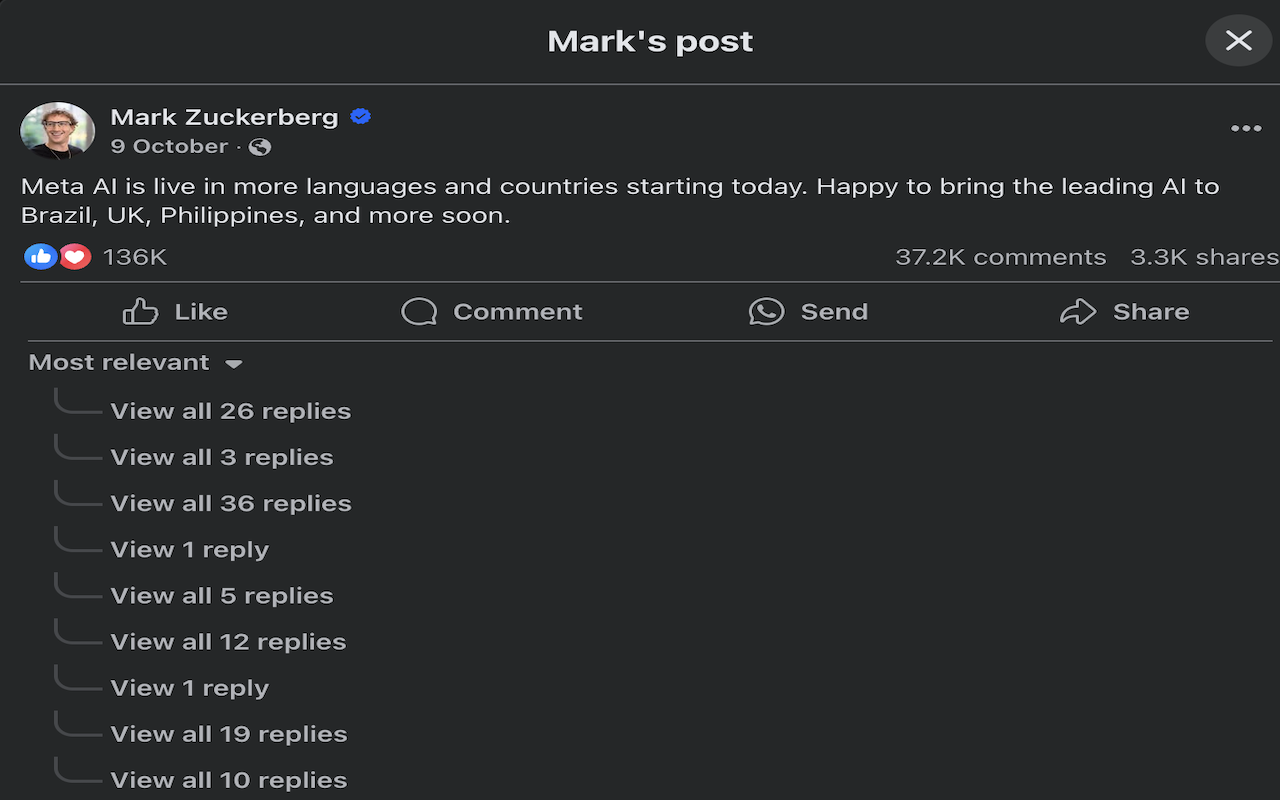This screenshot has width=1280, height=800.
Task: Click the red heart reaction icon
Action: tap(75, 257)
